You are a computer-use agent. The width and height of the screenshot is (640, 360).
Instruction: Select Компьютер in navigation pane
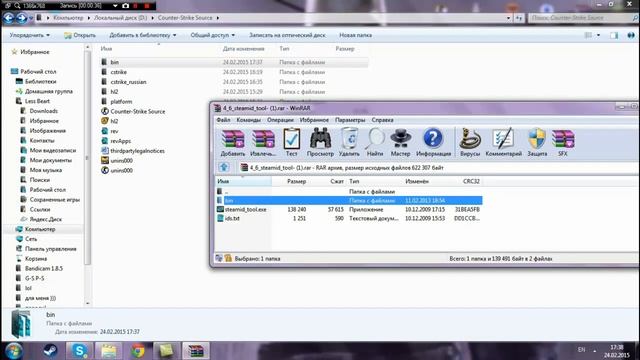point(40,229)
